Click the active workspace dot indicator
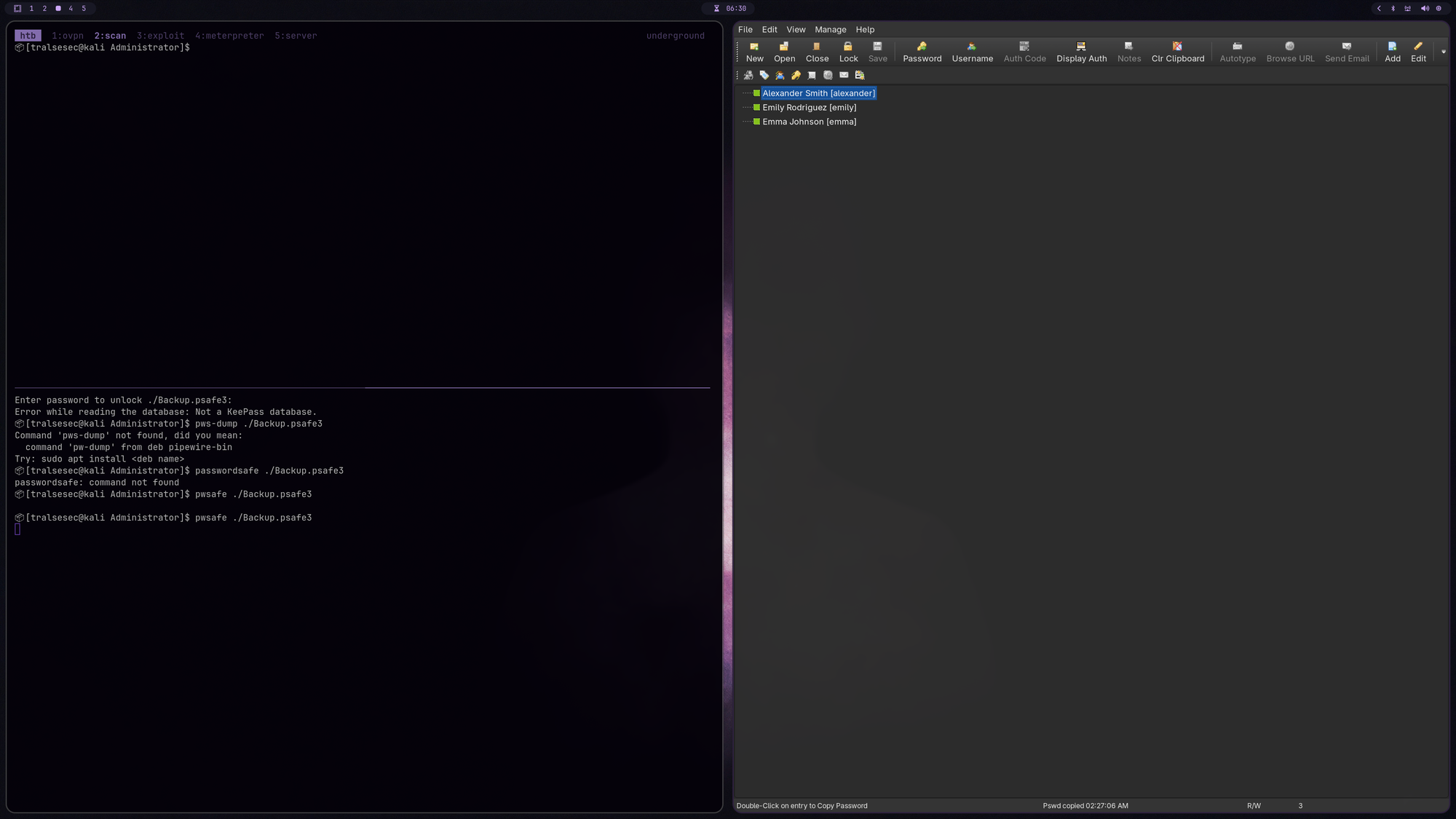 click(x=58, y=9)
